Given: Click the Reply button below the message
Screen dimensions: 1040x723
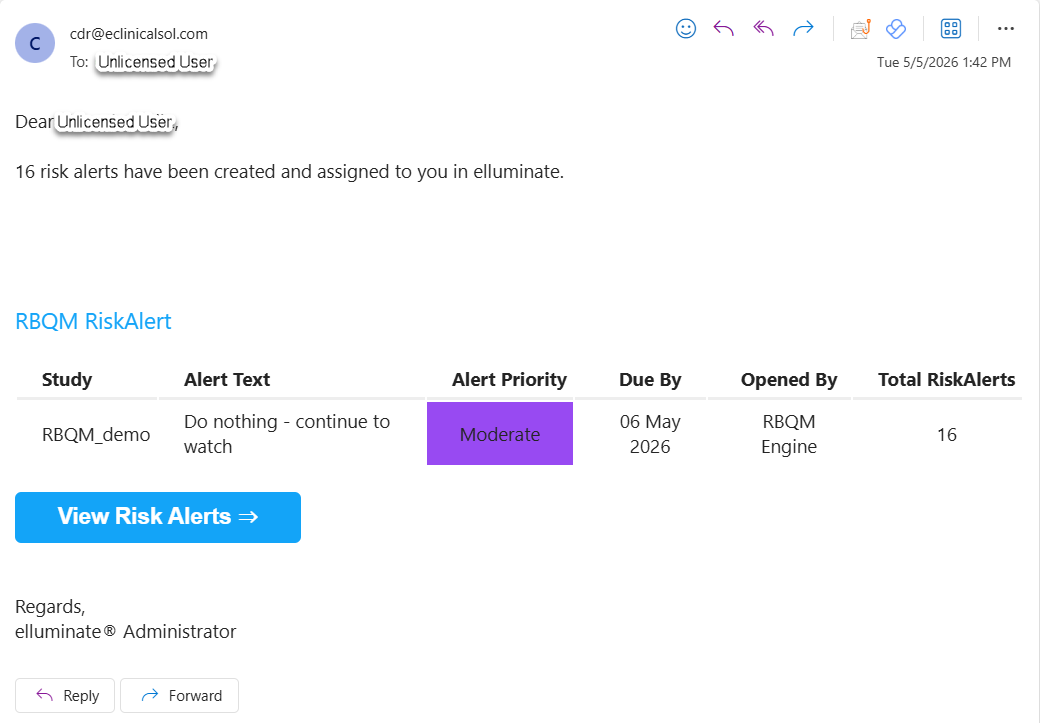Looking at the screenshot, I should [x=65, y=695].
